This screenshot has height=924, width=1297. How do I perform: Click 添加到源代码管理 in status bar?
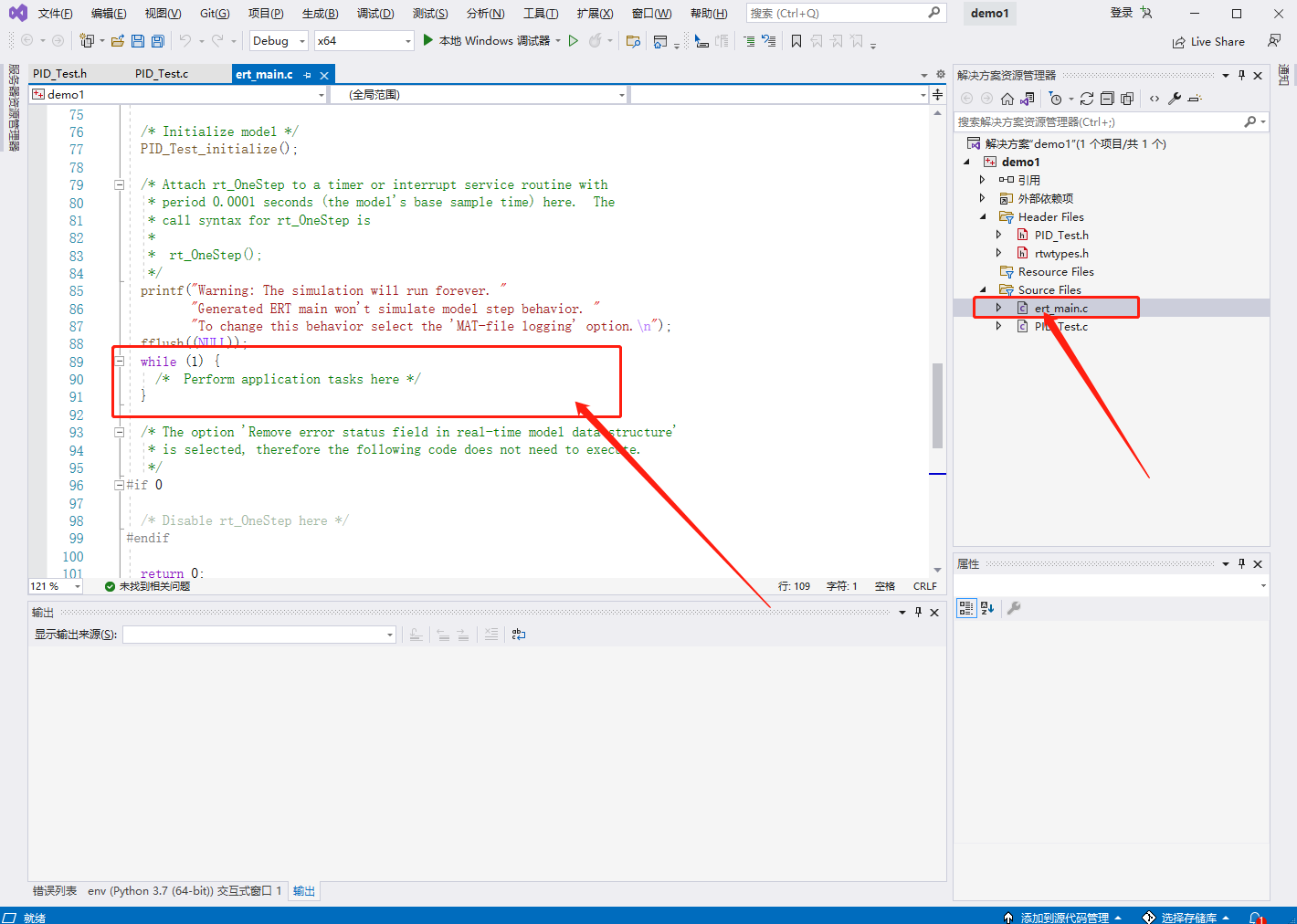pos(1063,918)
